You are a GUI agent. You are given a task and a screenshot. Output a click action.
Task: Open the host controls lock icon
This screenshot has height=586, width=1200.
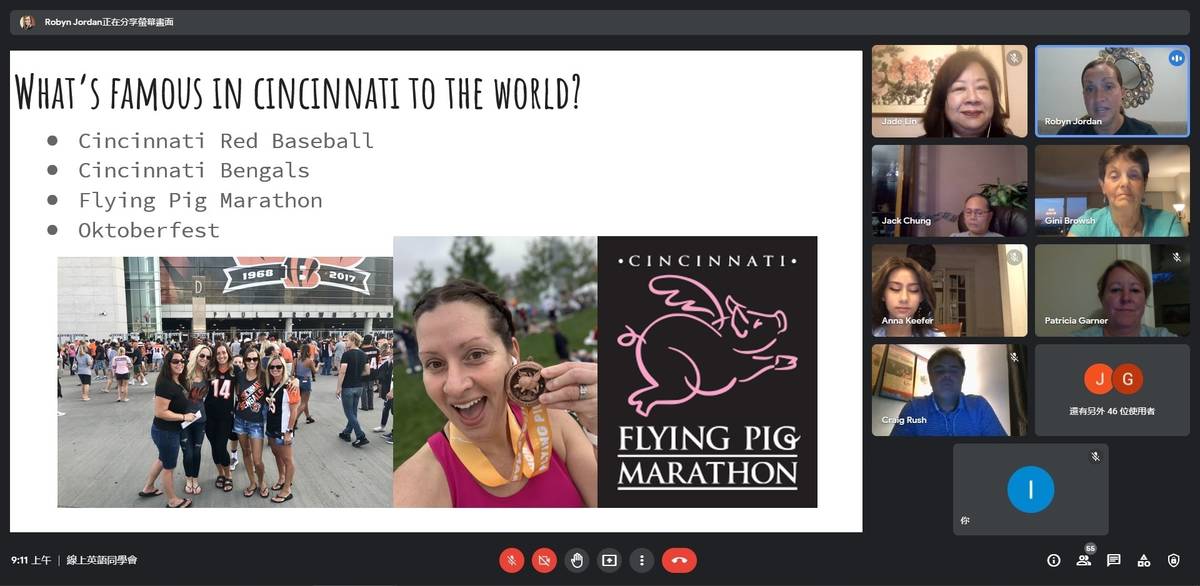1174,560
